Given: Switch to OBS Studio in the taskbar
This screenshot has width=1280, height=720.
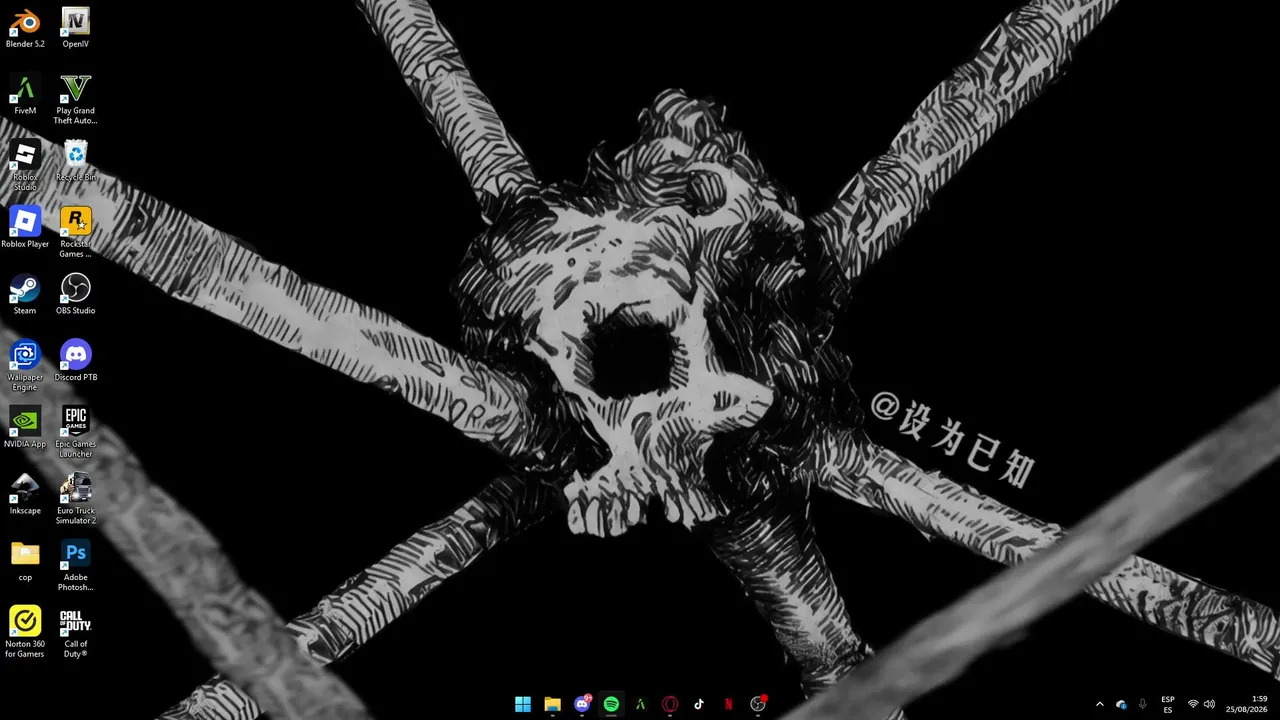Looking at the screenshot, I should (758, 704).
